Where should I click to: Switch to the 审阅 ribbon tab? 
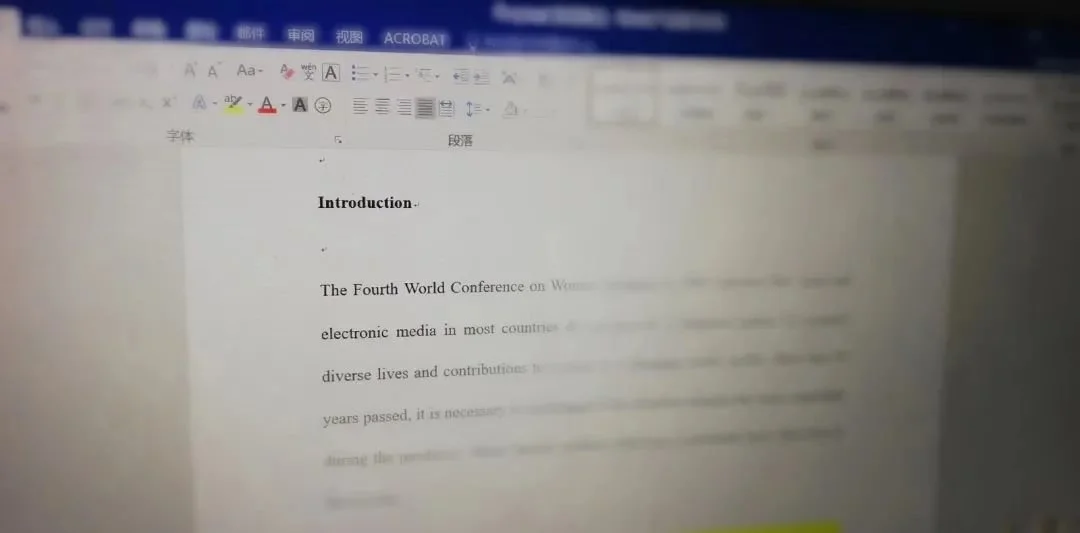coord(301,34)
